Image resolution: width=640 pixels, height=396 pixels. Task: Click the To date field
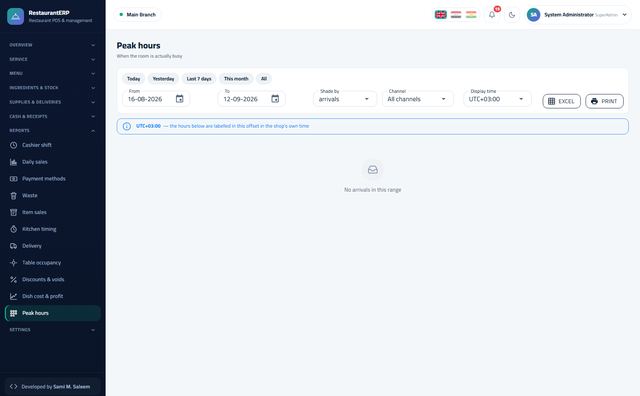point(251,99)
